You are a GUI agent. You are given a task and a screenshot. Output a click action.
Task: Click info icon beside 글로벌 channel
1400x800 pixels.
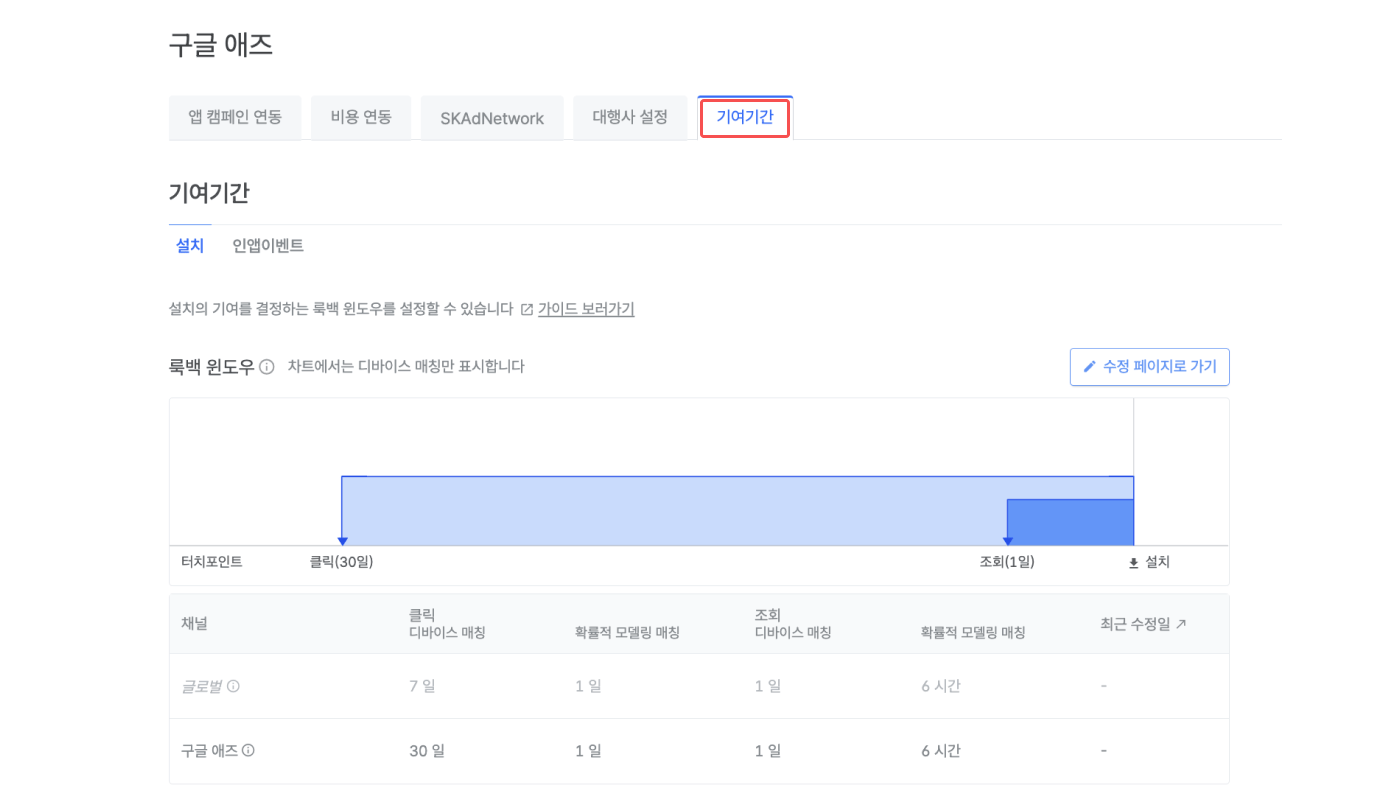tap(233, 686)
